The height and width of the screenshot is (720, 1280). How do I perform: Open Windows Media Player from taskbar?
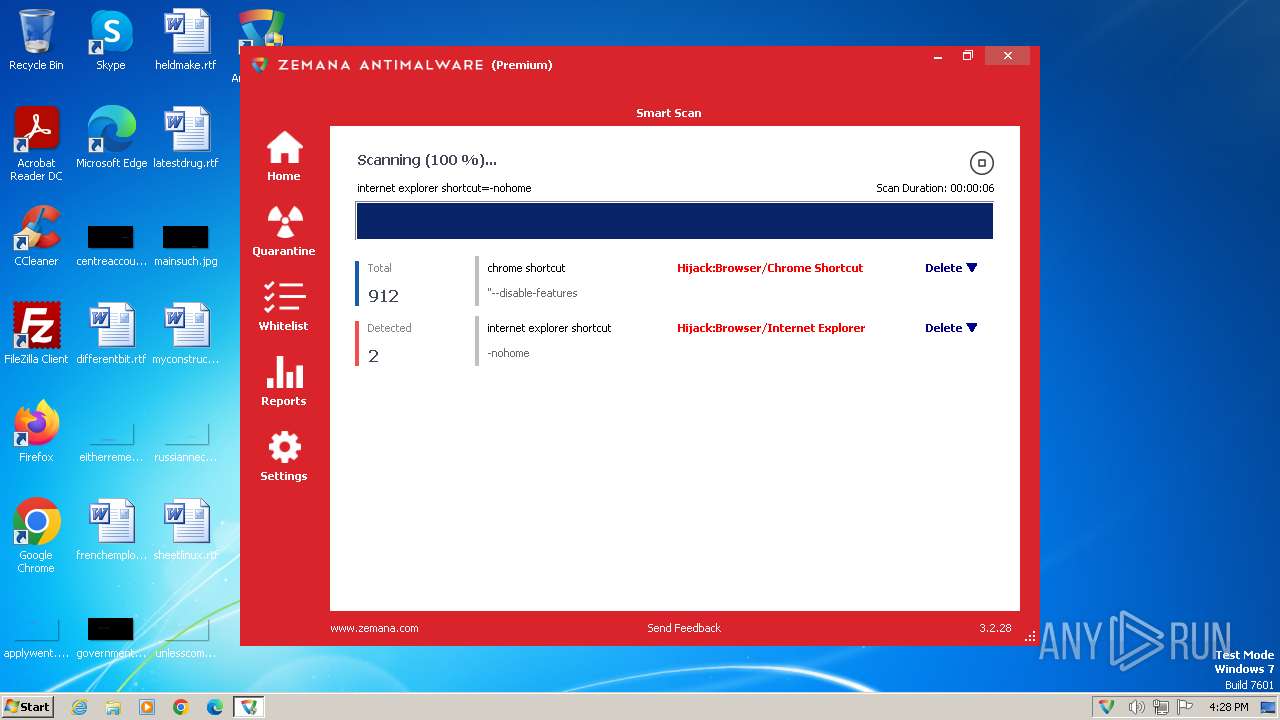click(147, 707)
